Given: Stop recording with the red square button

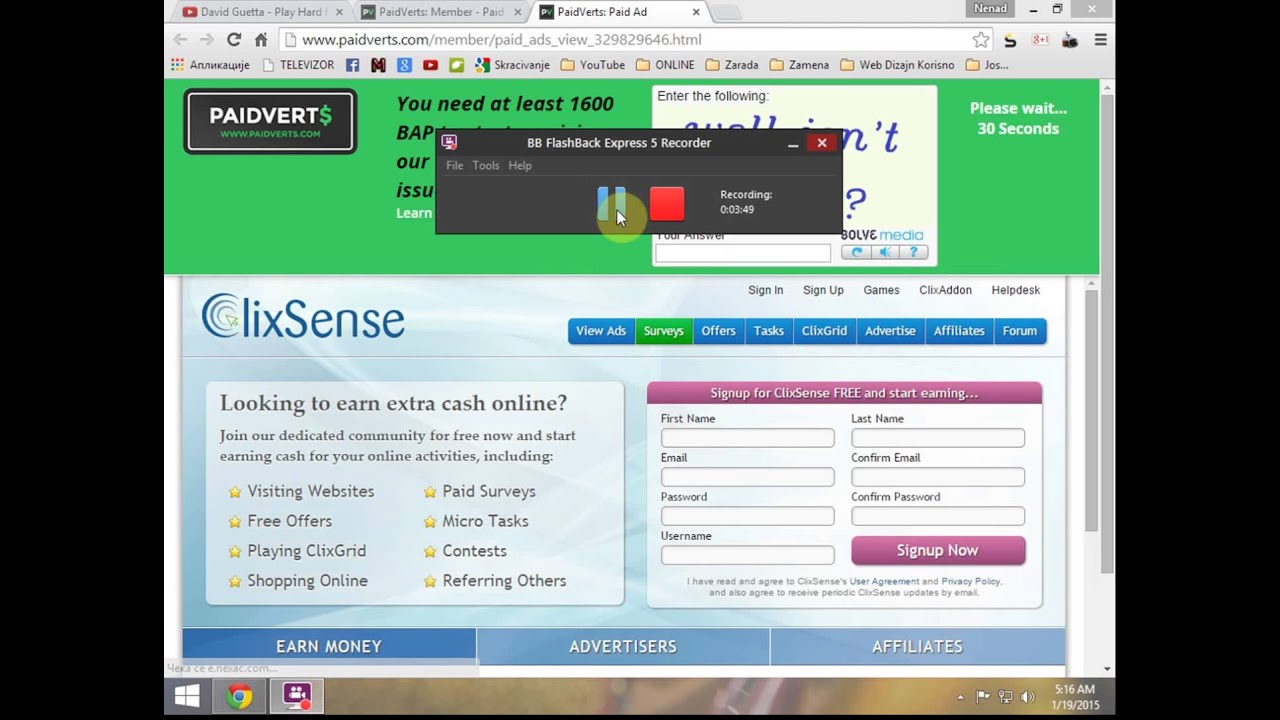Looking at the screenshot, I should pyautogui.click(x=667, y=204).
